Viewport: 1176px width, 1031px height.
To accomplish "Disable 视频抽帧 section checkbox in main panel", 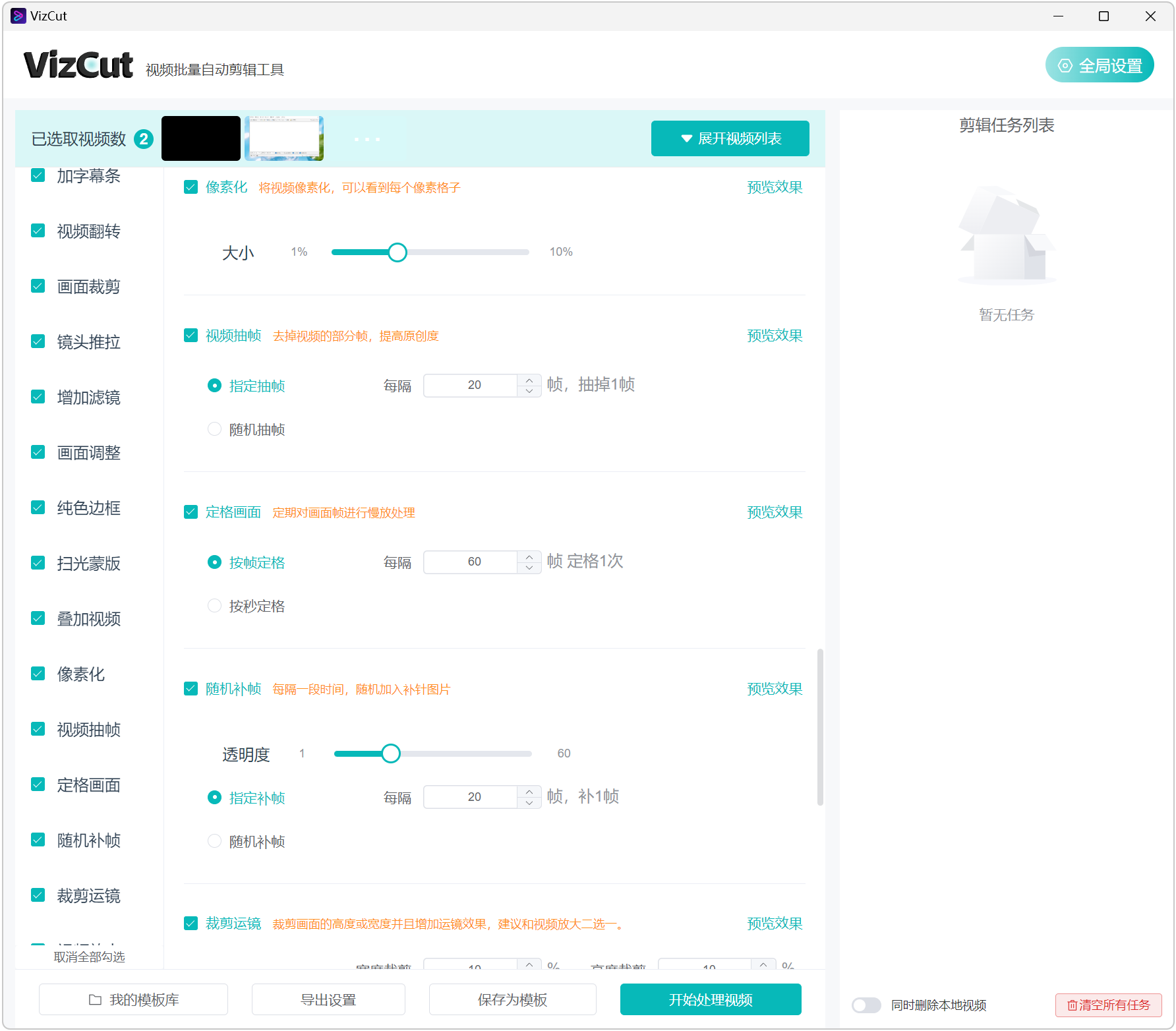I will click(x=191, y=336).
